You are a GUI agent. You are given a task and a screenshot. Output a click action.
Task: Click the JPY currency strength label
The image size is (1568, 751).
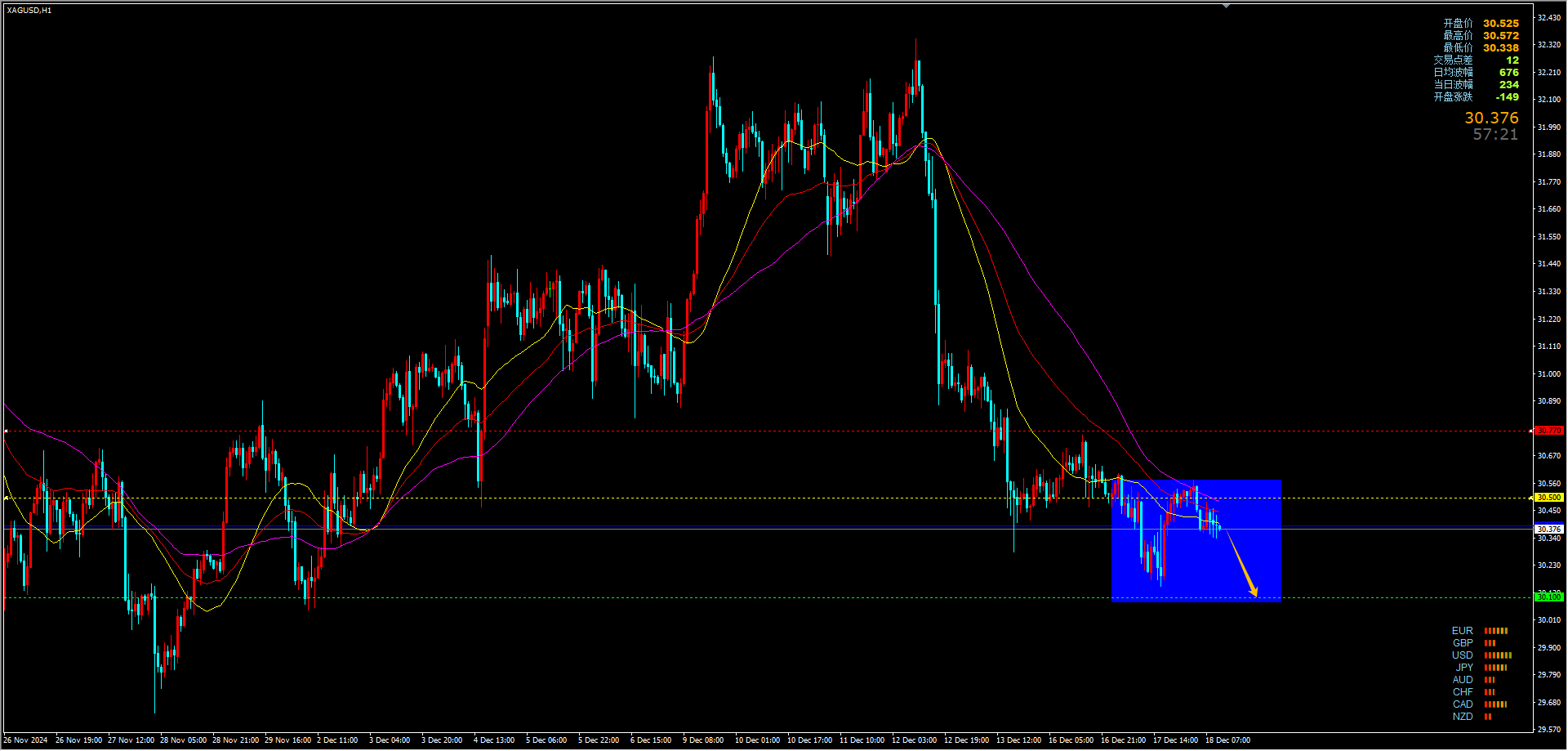(x=1464, y=668)
